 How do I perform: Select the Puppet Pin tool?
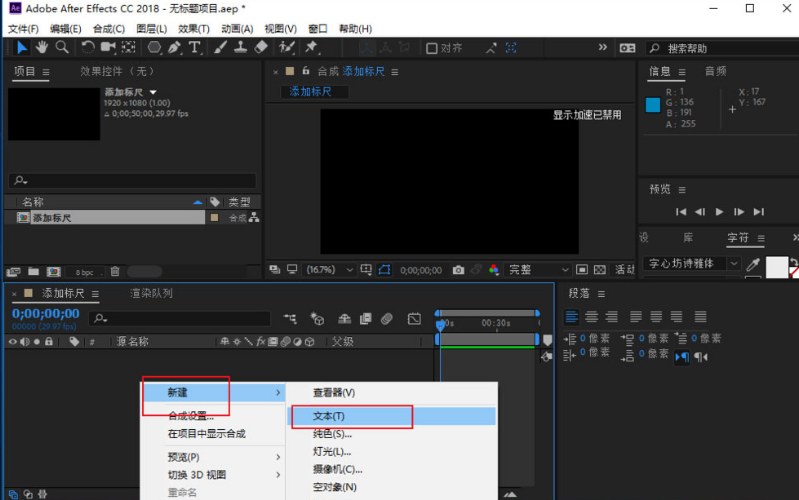(x=311, y=47)
